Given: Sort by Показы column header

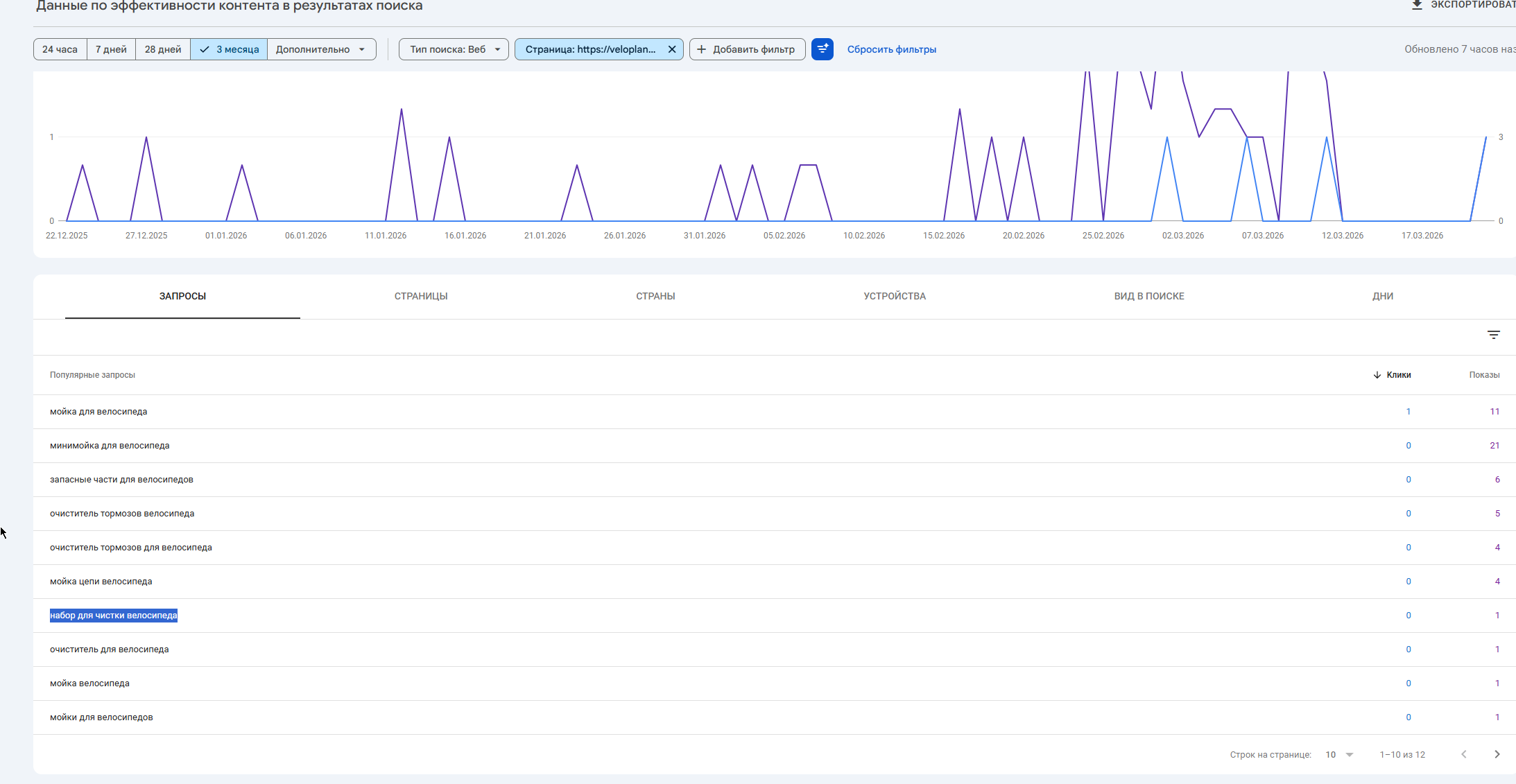Looking at the screenshot, I should [x=1483, y=375].
